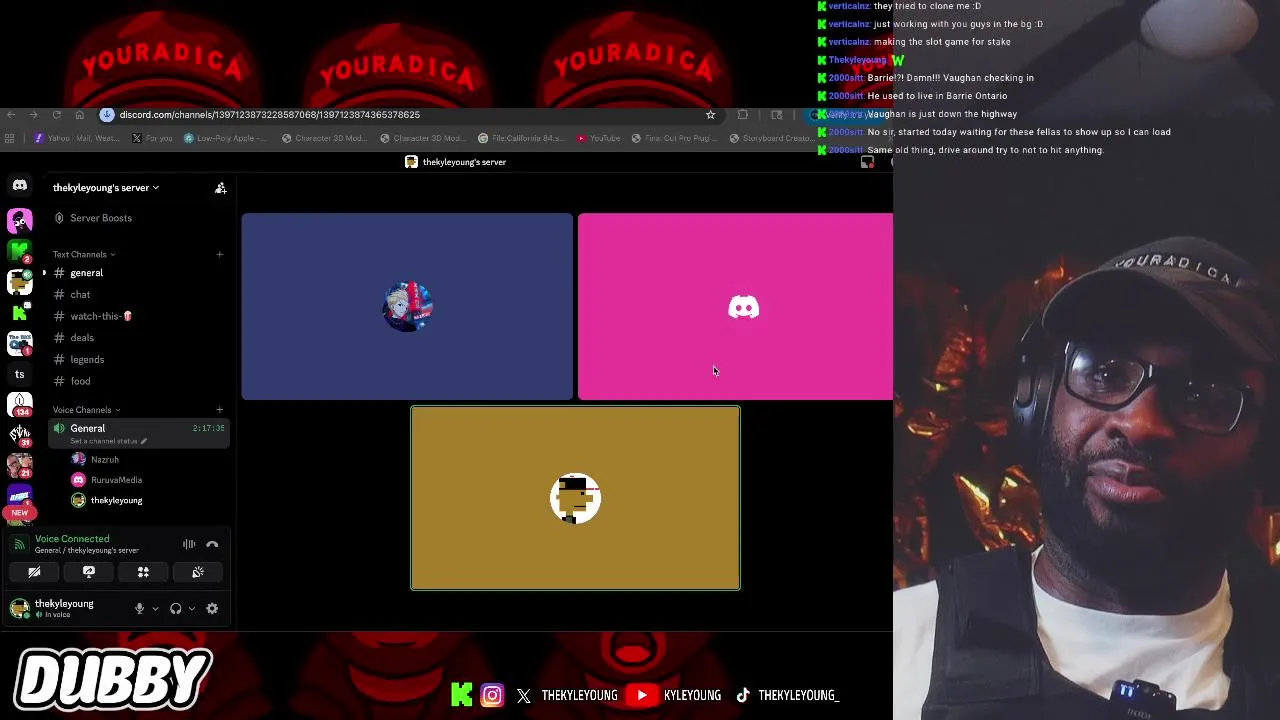Collapse the Text Channels category
Image resolution: width=1280 pixels, height=720 pixels.
coord(84,254)
